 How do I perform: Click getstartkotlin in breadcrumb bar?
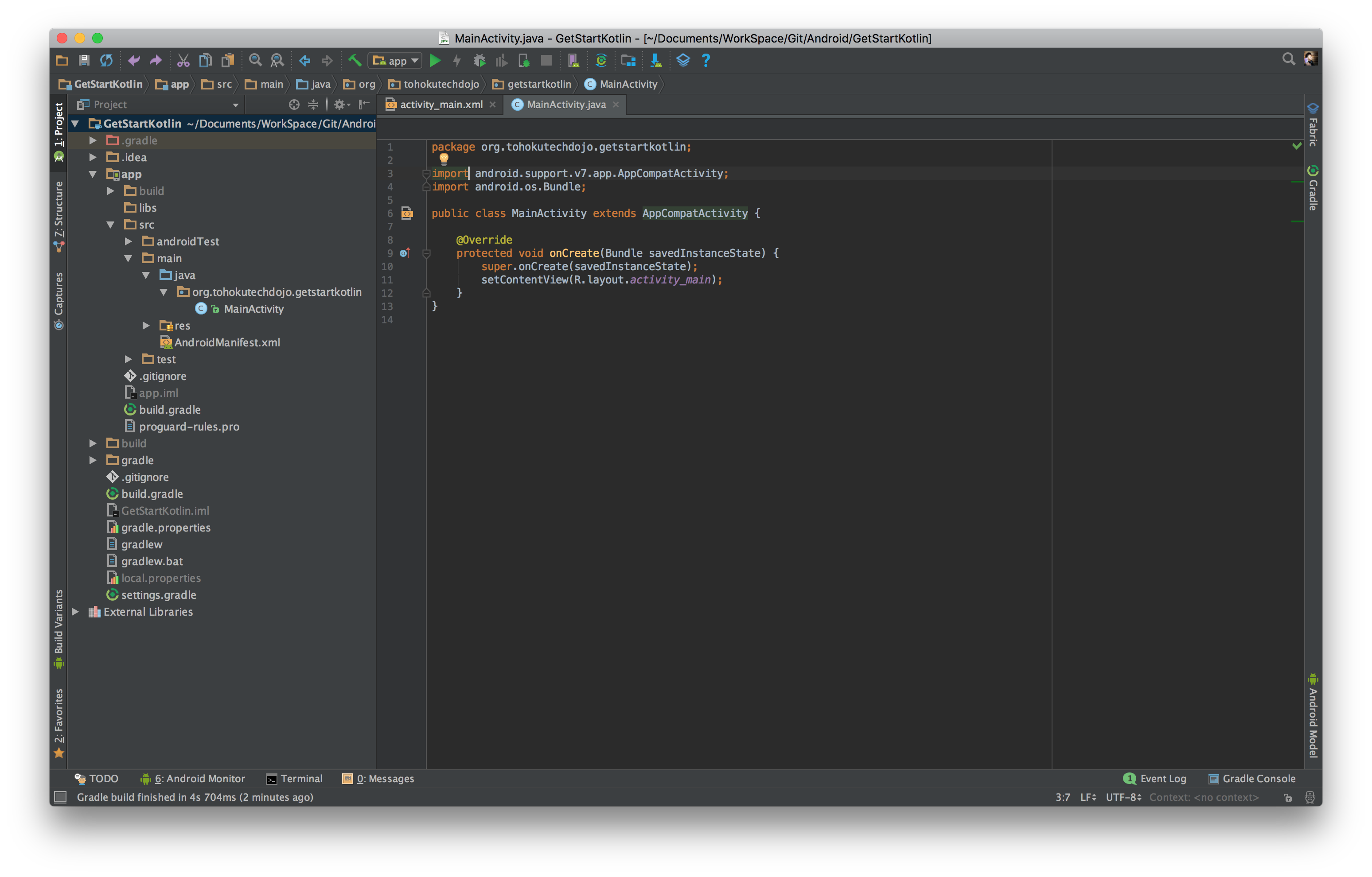(532, 84)
